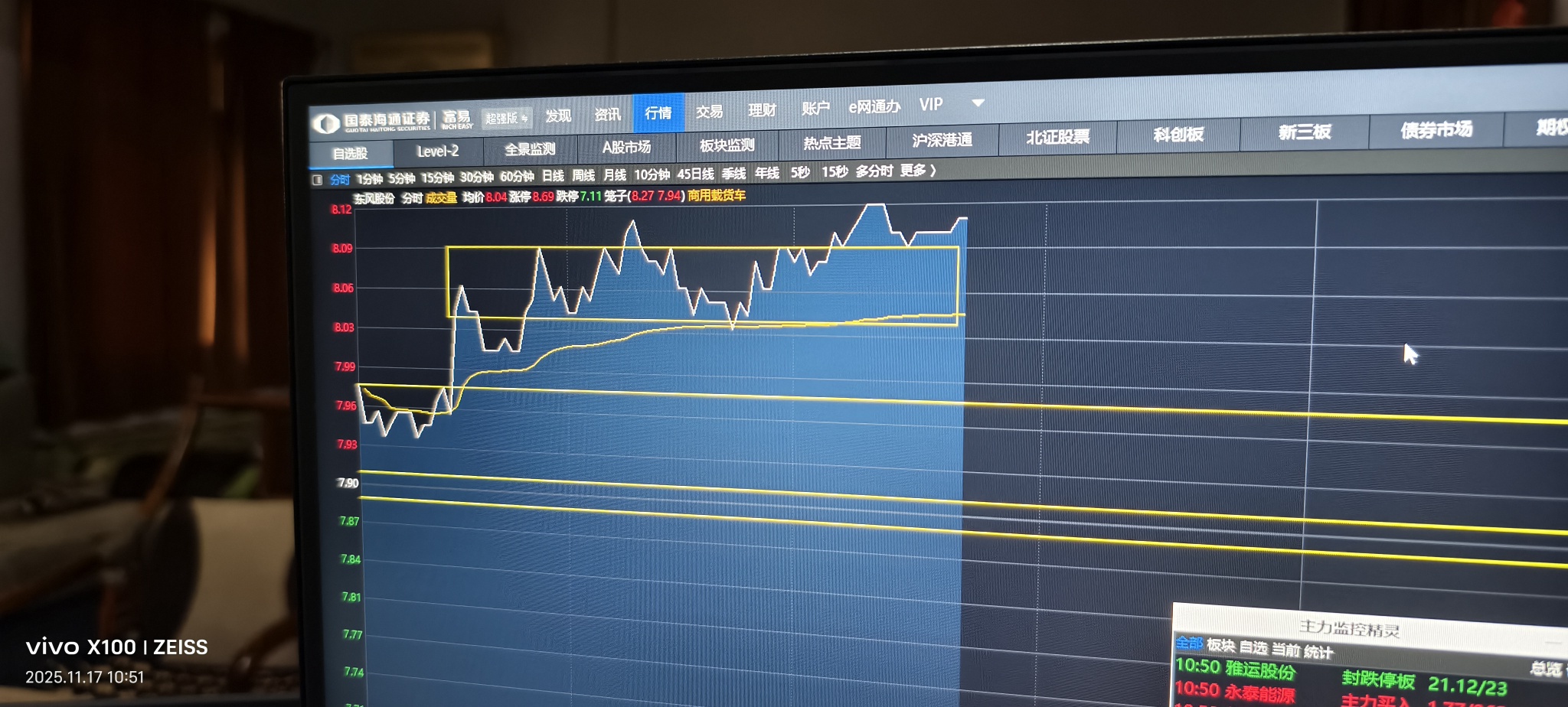Viewport: 1568px width, 707px height.
Task: Switch to the 新三板 tab
Action: pos(1305,132)
